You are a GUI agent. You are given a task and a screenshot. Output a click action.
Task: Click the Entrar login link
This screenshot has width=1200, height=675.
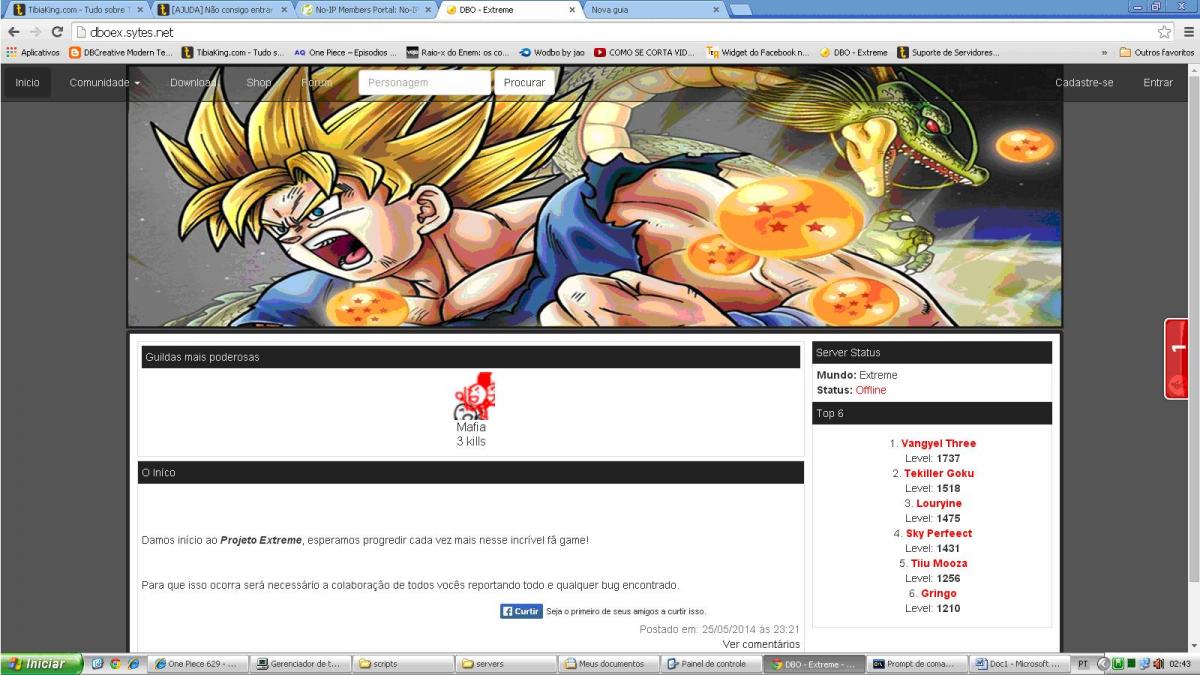click(1158, 82)
